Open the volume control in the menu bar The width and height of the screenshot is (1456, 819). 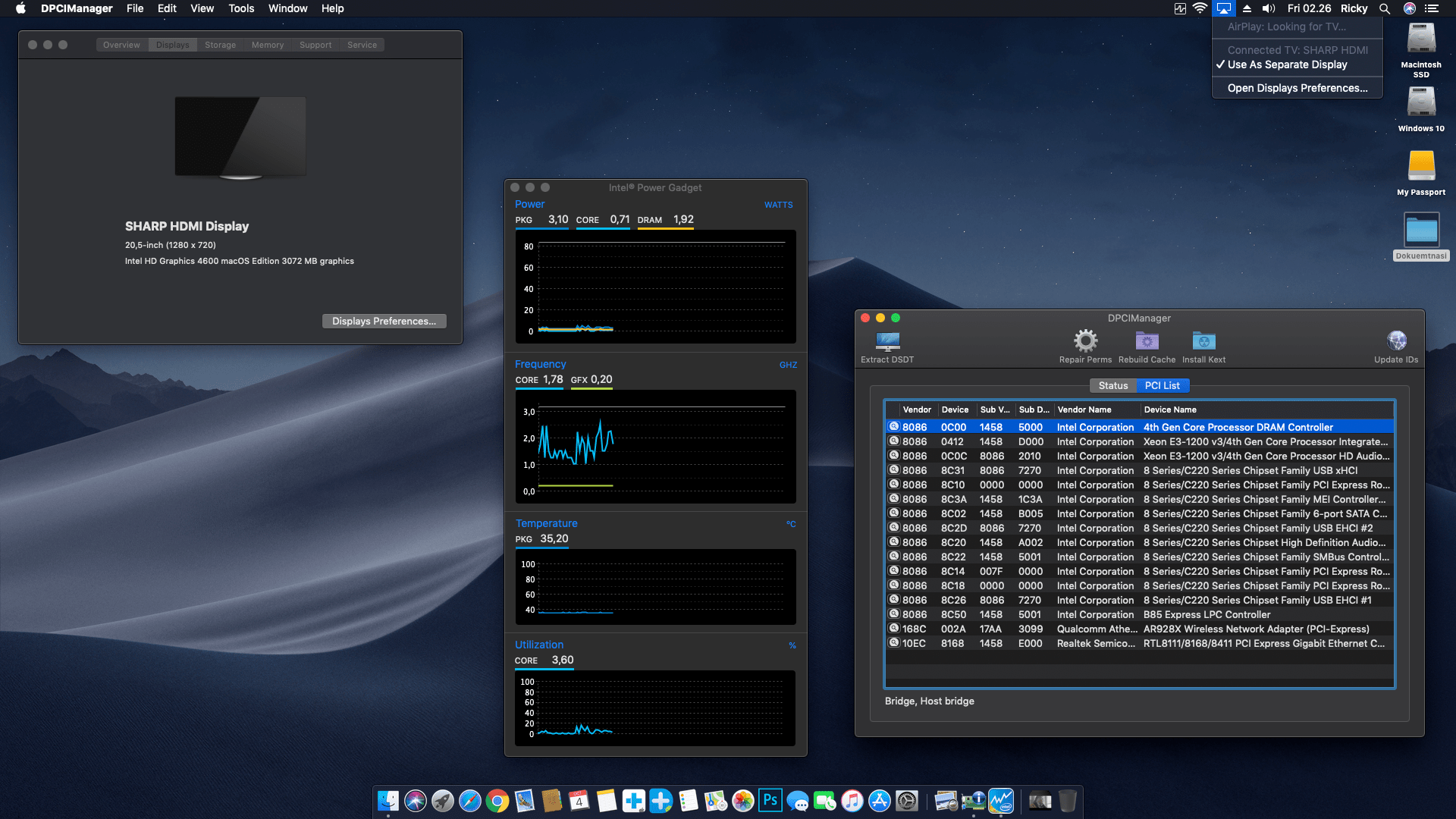coord(1269,8)
